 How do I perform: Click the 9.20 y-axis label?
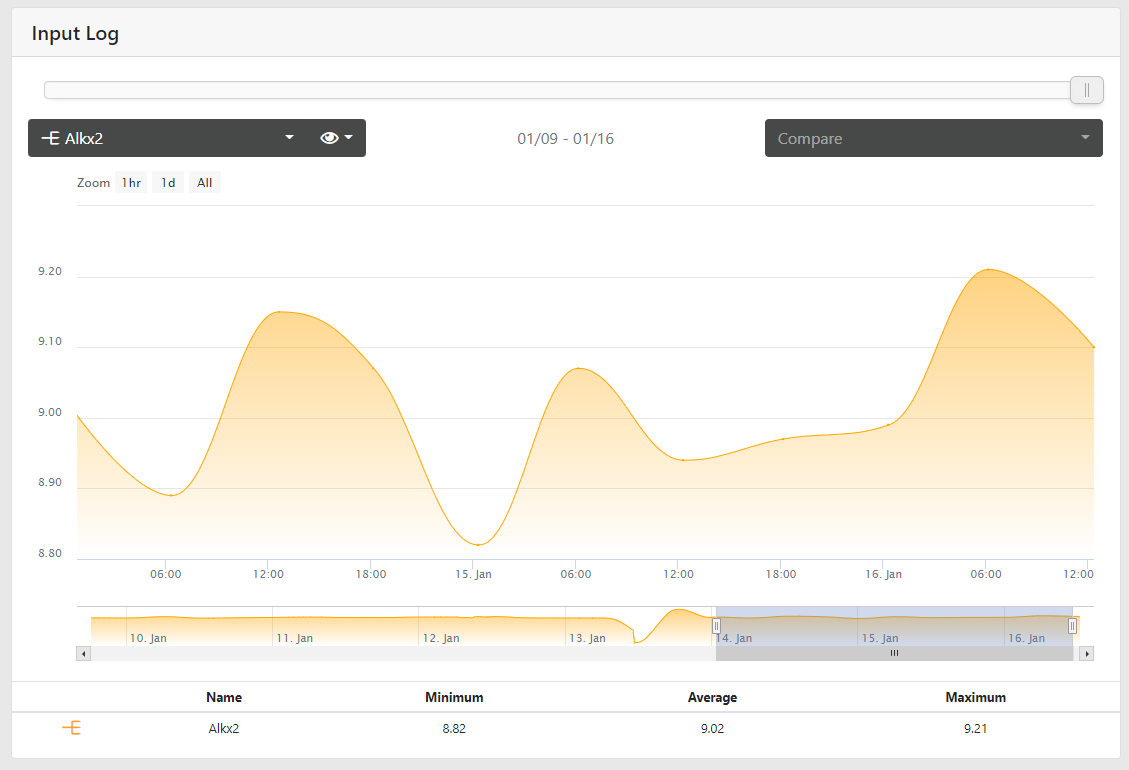coord(50,272)
